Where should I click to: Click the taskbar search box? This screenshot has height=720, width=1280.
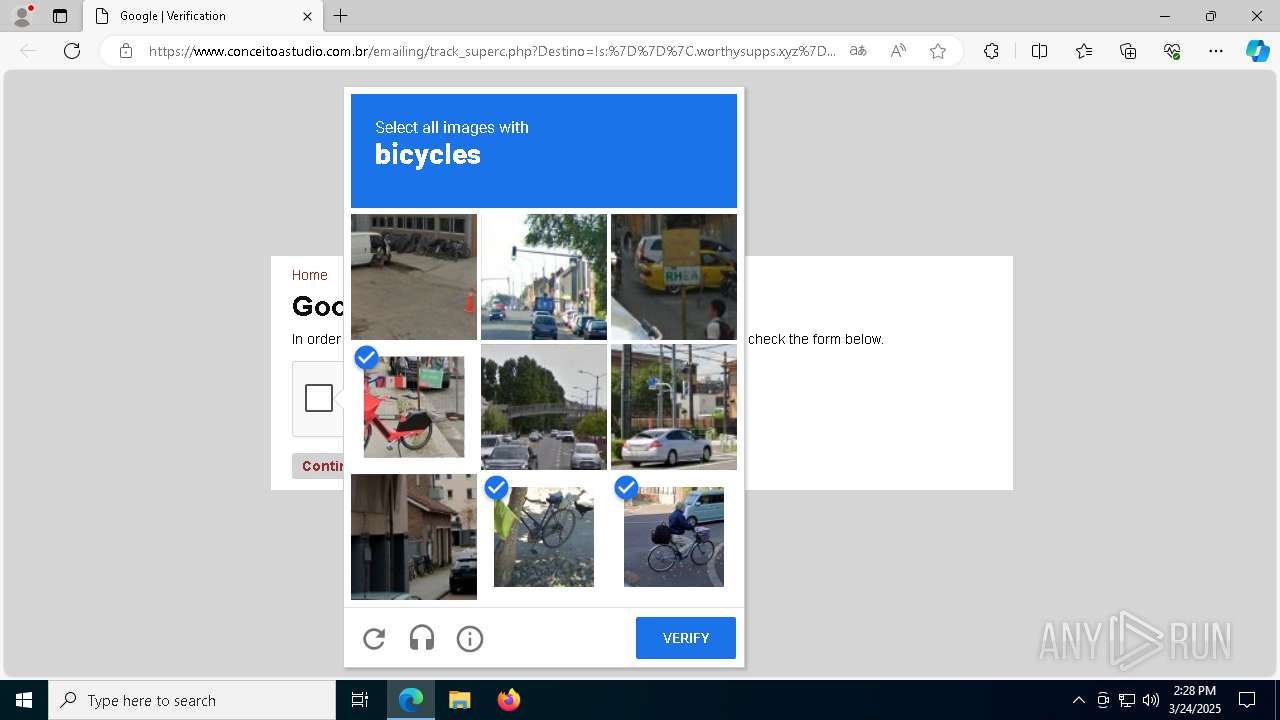(192, 700)
